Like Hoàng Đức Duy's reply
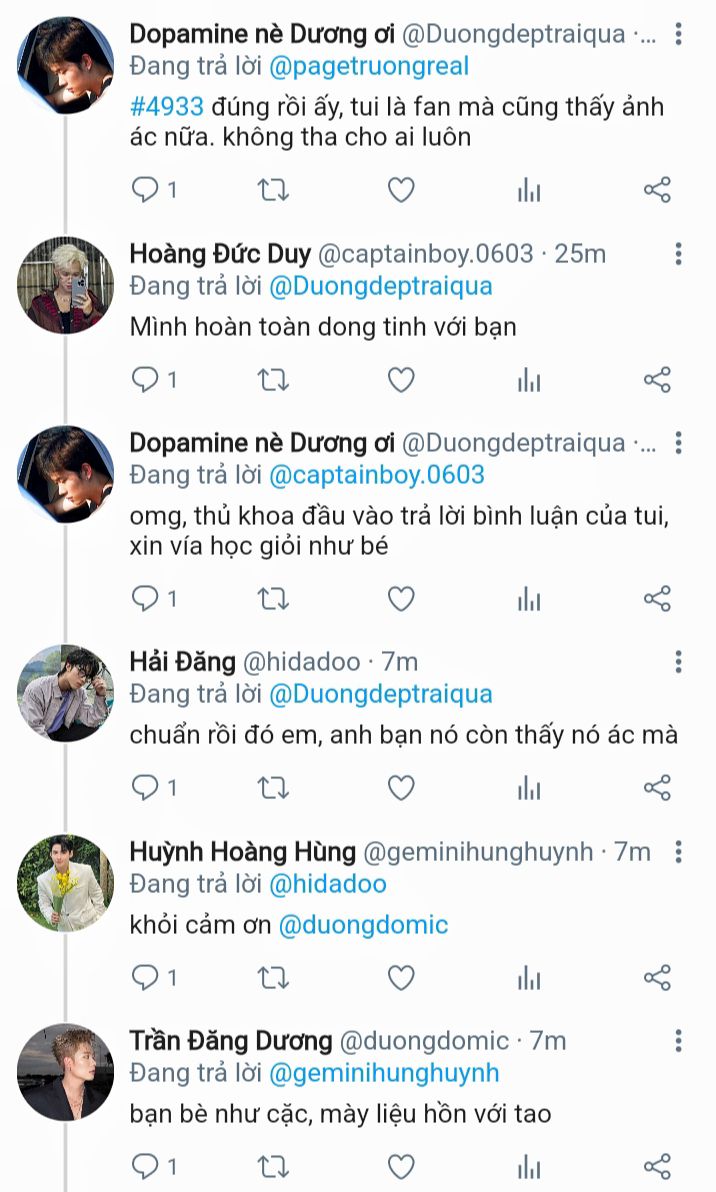This screenshot has height=1192, width=716. coord(401,380)
